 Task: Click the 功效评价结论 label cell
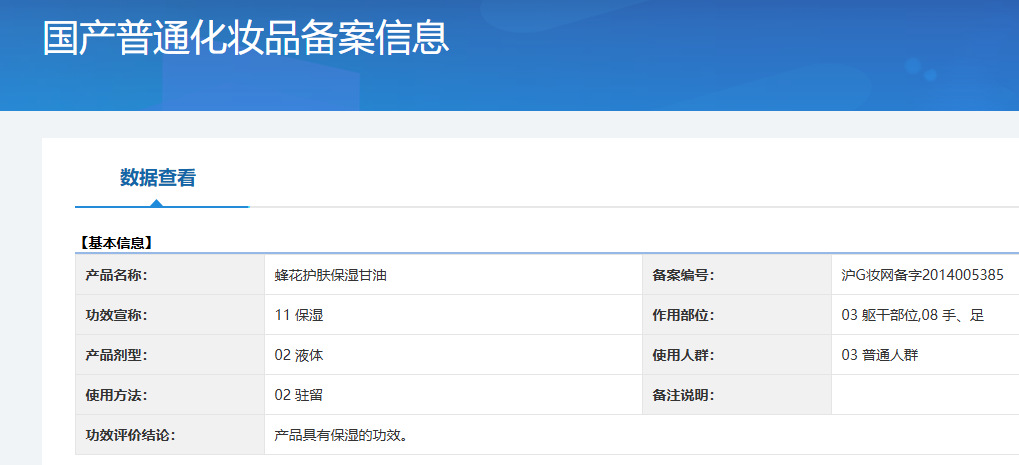170,434
